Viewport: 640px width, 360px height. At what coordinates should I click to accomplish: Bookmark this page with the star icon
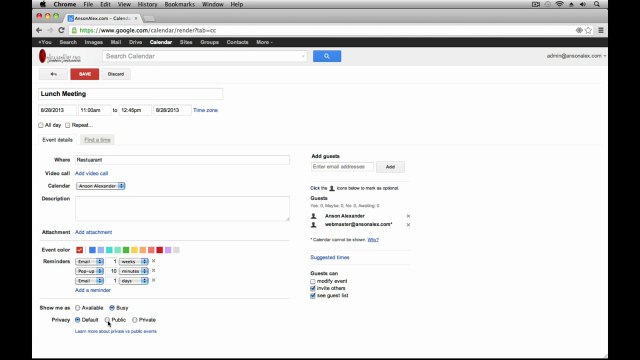coord(588,30)
